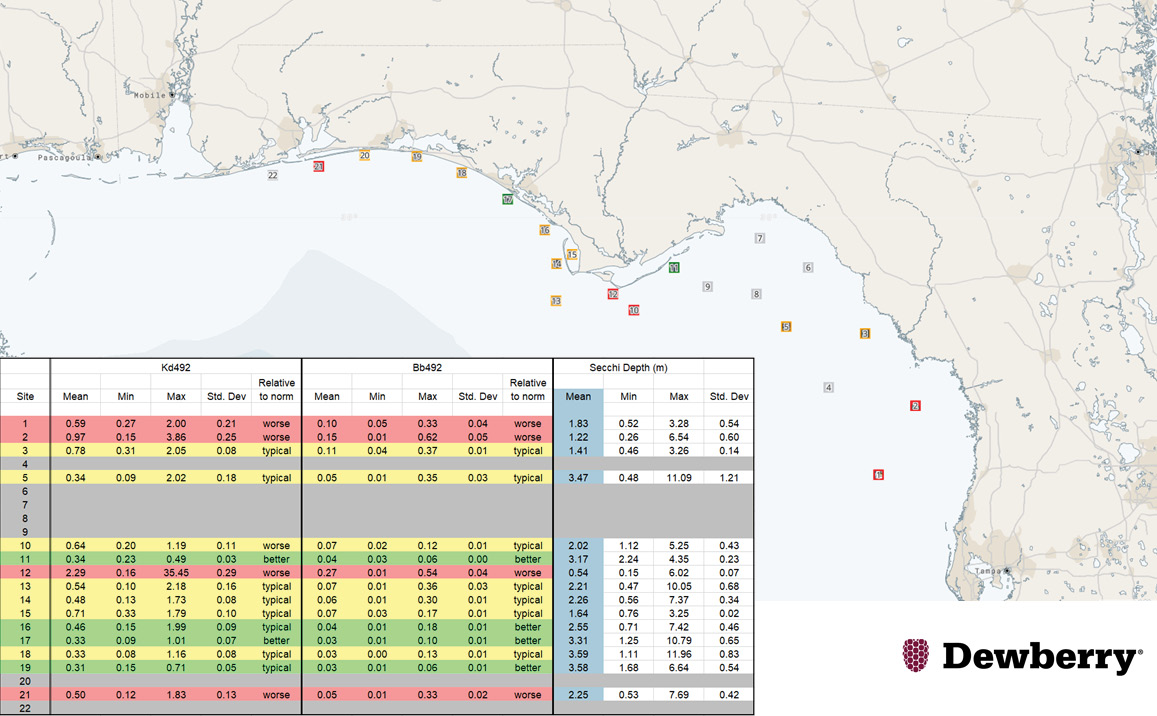Screen dimensions: 1157x716
Task: Click orange site marker 13 in the gulf
Action: coord(556,300)
